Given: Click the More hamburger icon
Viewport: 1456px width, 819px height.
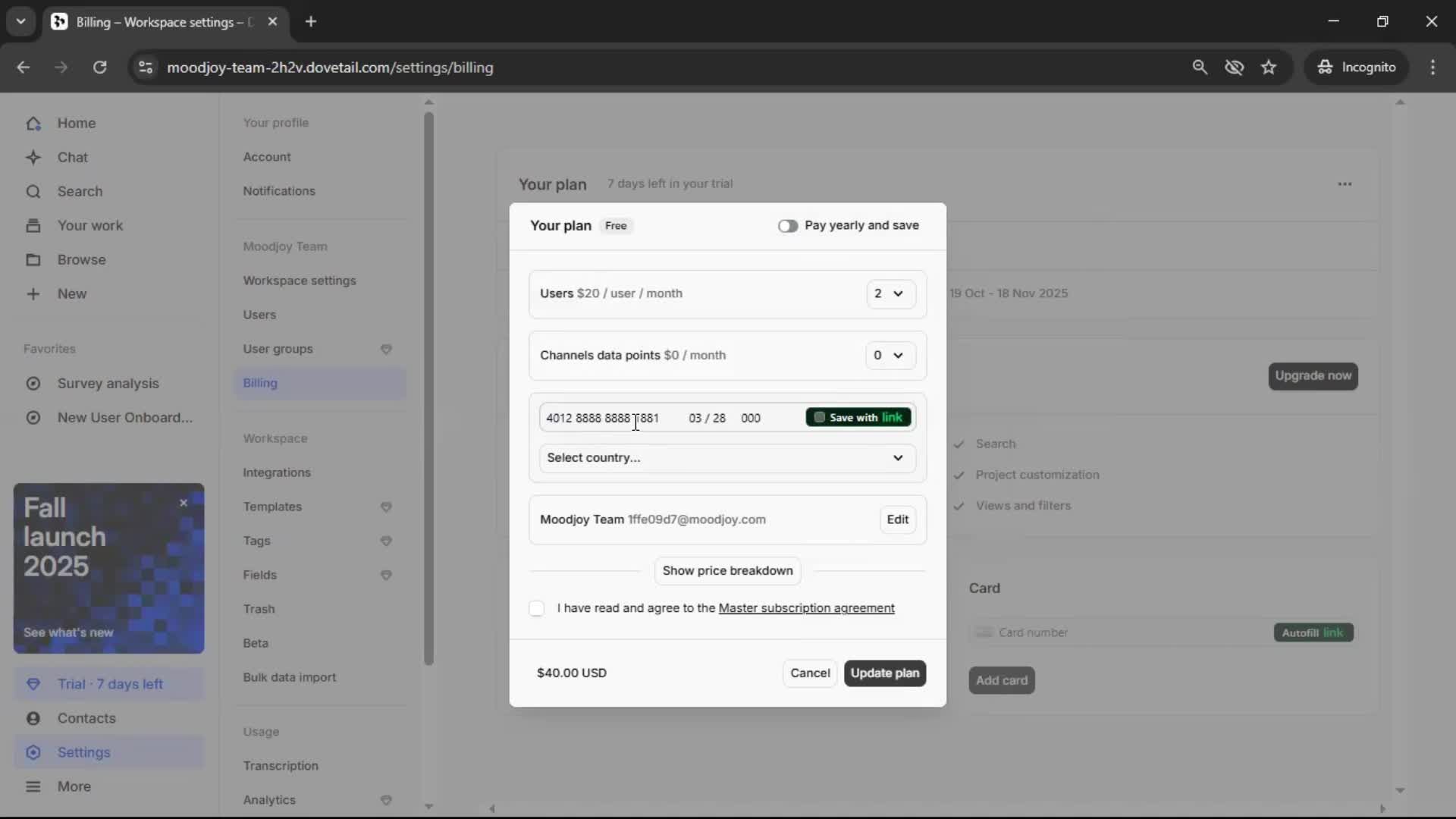Looking at the screenshot, I should (x=33, y=786).
